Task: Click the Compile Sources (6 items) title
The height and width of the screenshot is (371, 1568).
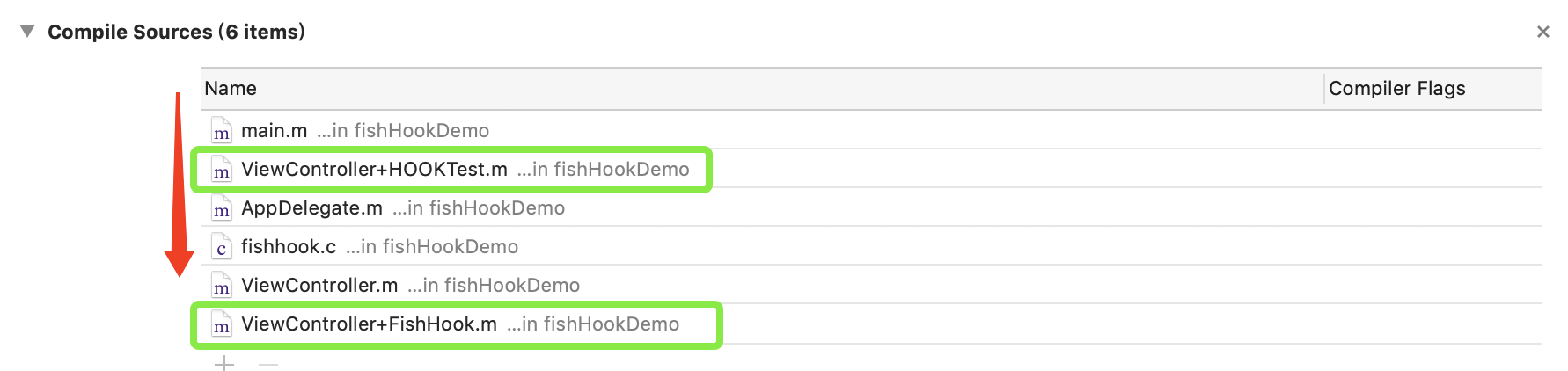Action: point(176,32)
